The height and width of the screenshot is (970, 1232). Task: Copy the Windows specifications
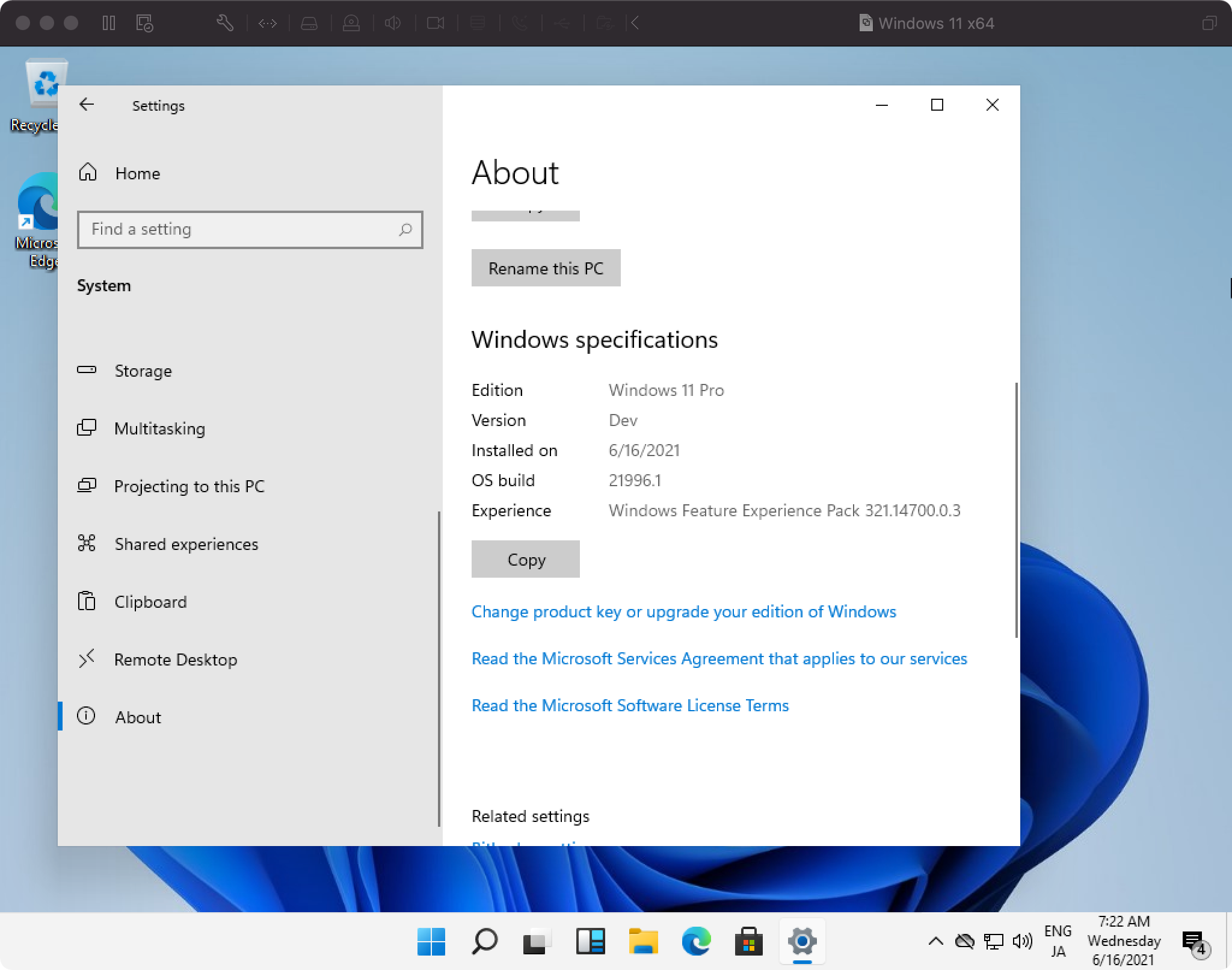point(526,559)
